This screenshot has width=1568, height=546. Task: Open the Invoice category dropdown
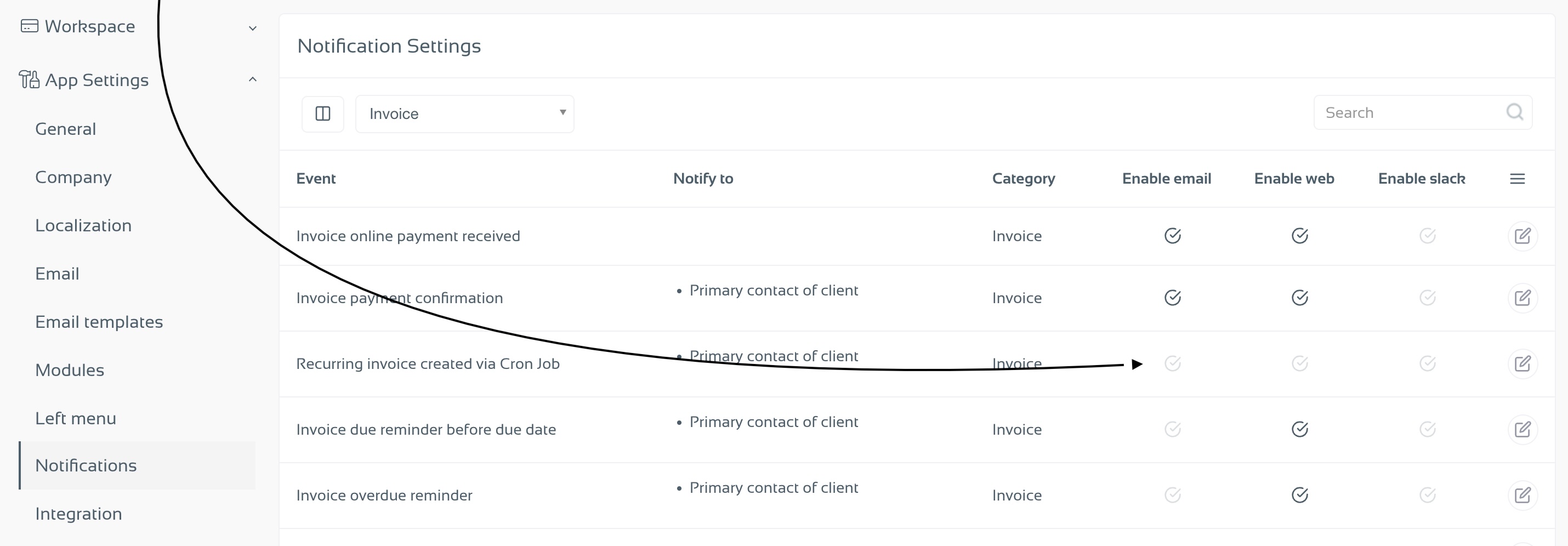464,114
